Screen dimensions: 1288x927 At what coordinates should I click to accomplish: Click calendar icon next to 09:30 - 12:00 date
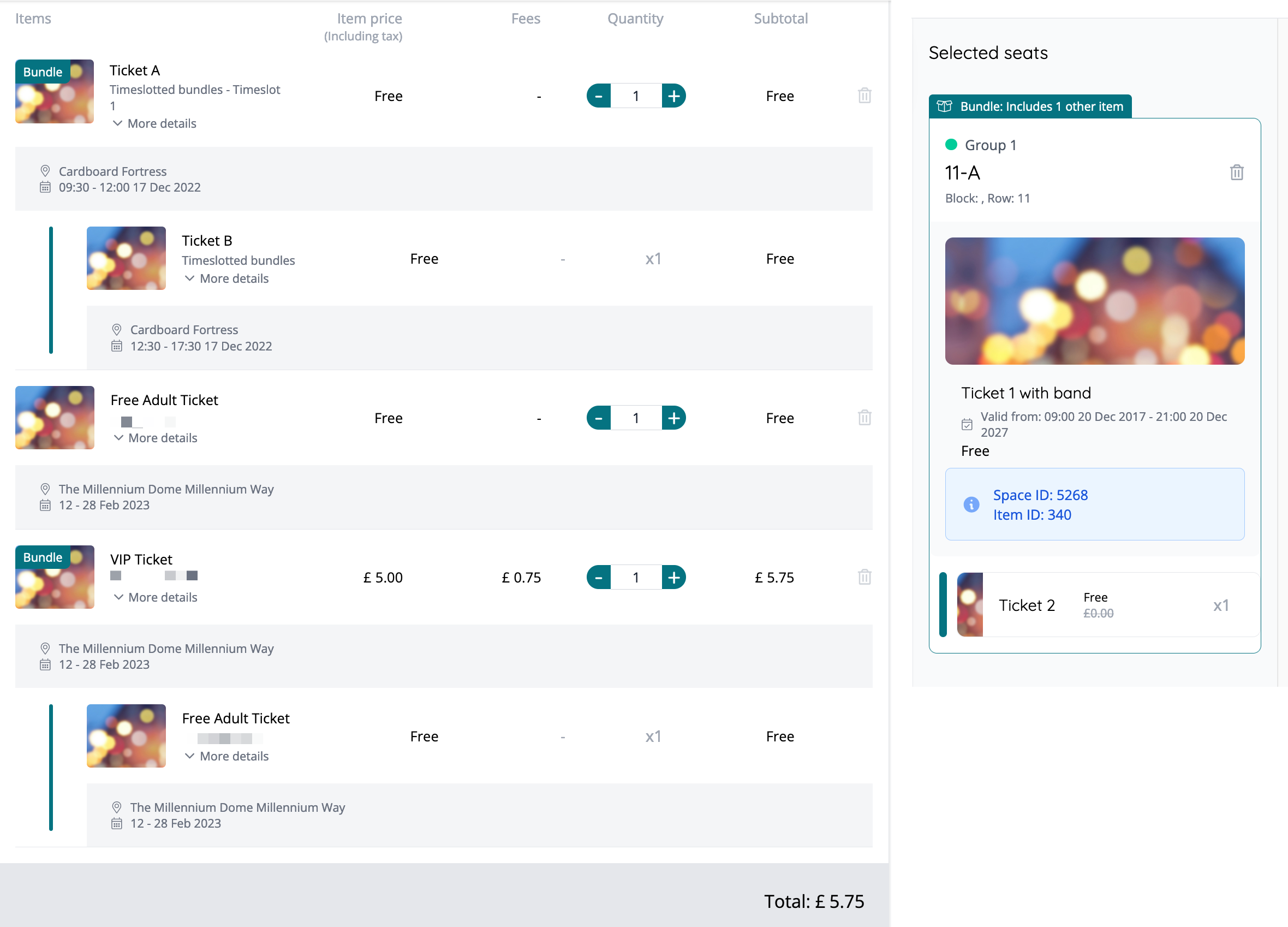(x=45, y=187)
